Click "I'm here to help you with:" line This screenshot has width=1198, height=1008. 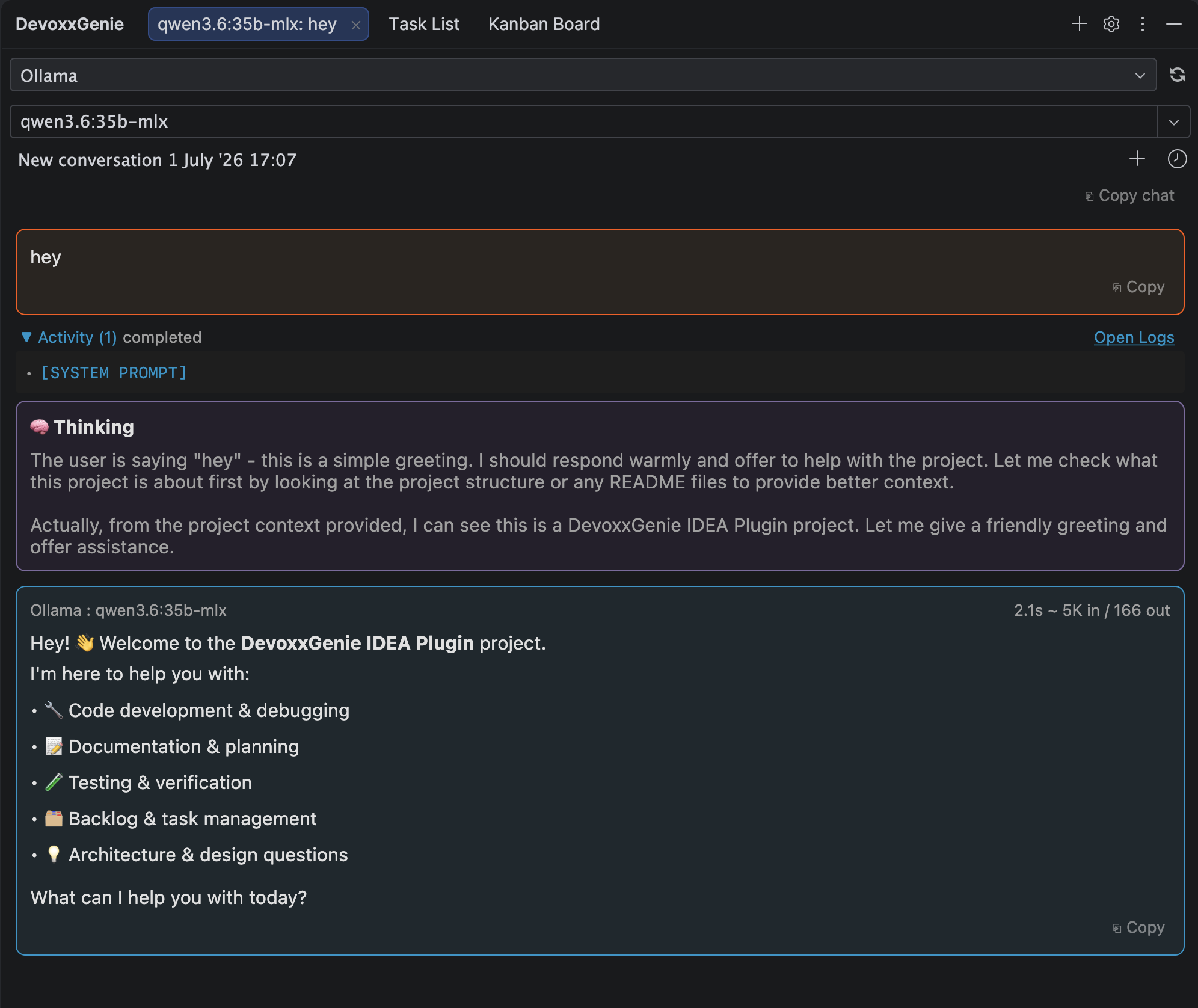(x=140, y=674)
